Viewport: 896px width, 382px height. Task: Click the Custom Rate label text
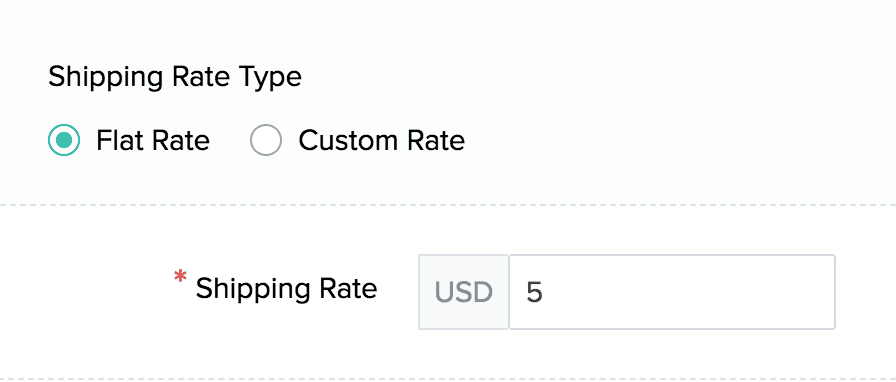point(382,141)
